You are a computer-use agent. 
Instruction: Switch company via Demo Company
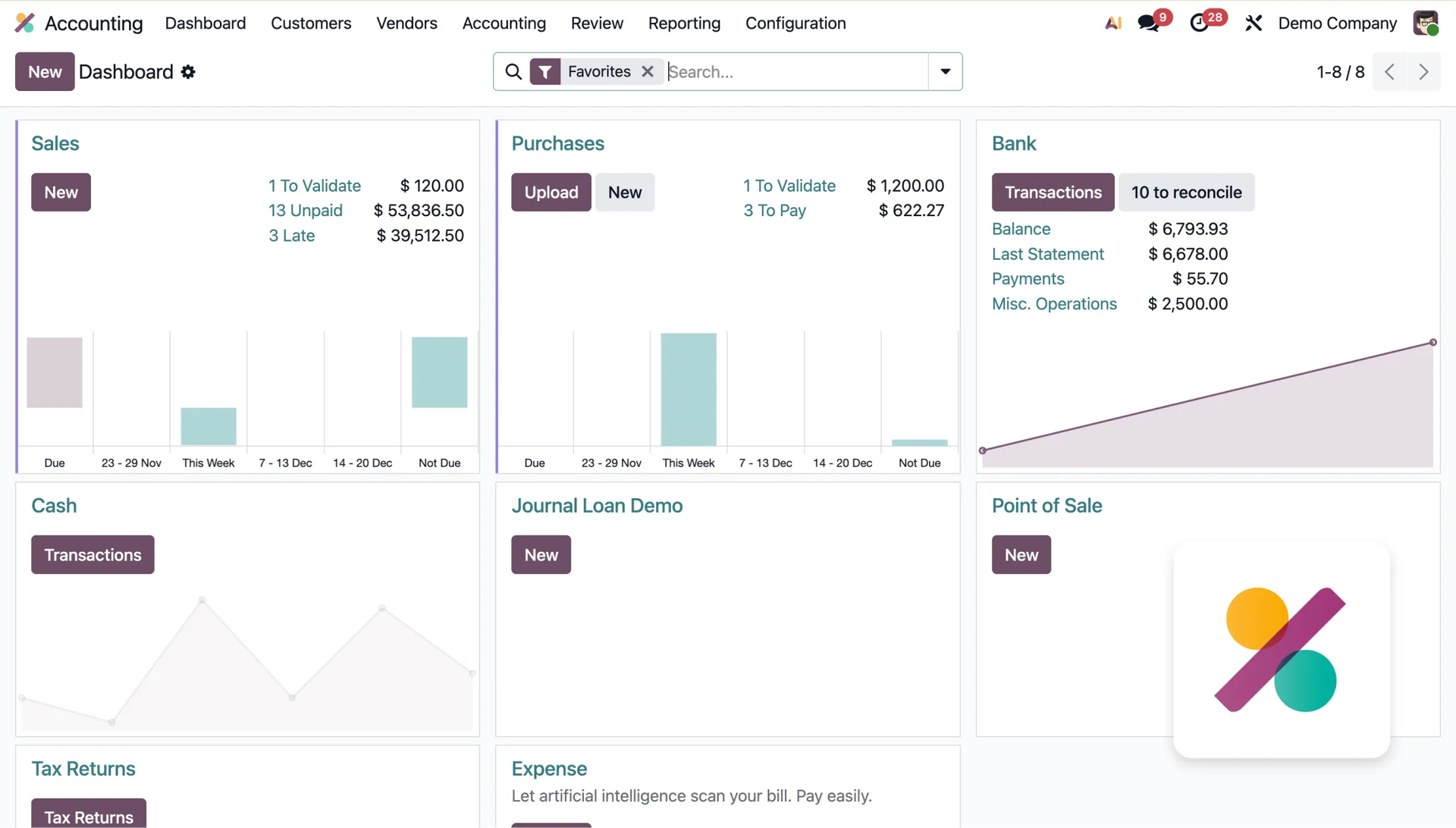(x=1337, y=24)
